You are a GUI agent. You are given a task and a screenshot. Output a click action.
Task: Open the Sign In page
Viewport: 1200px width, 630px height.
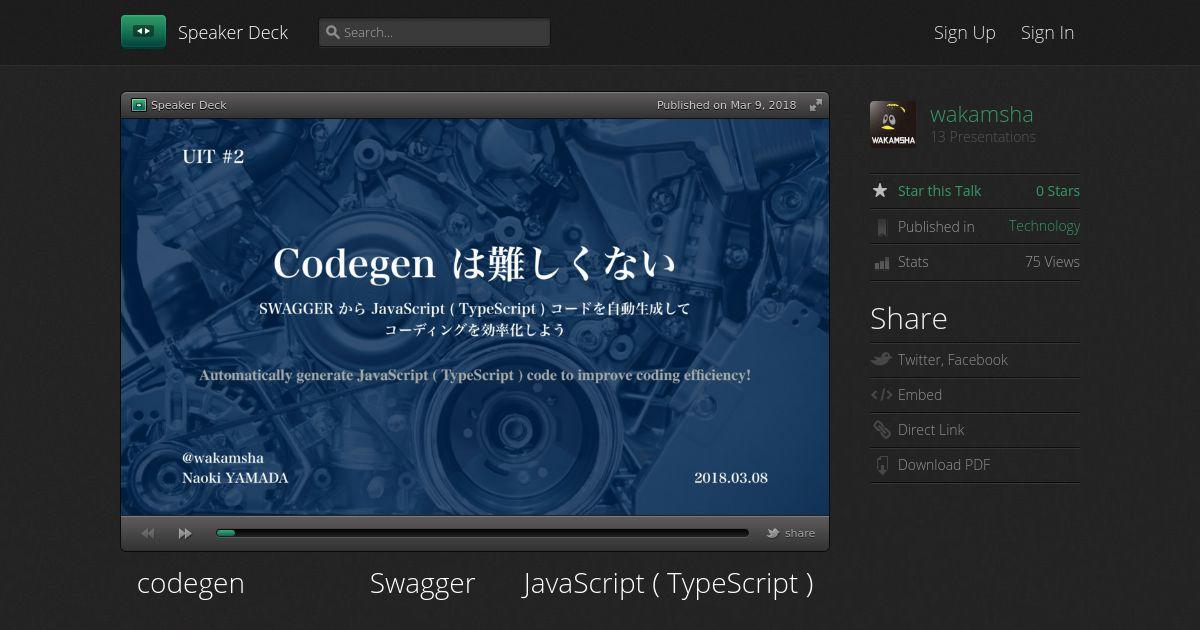[1047, 32]
